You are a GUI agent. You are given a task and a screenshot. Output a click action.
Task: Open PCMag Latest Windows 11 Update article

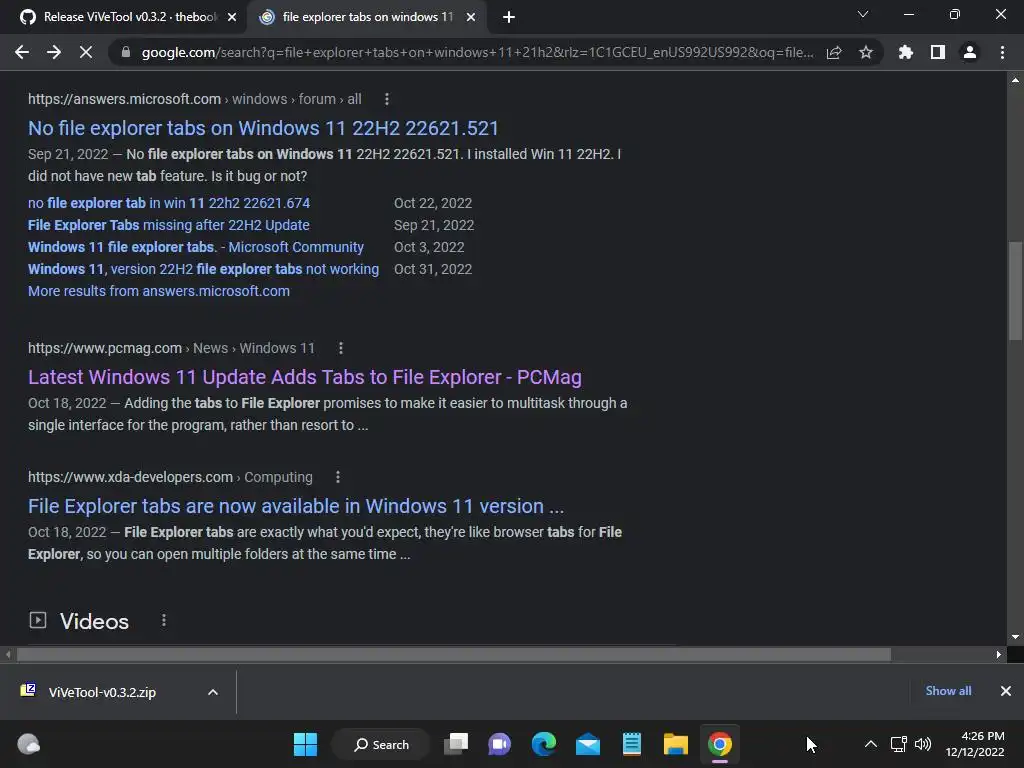(x=304, y=377)
